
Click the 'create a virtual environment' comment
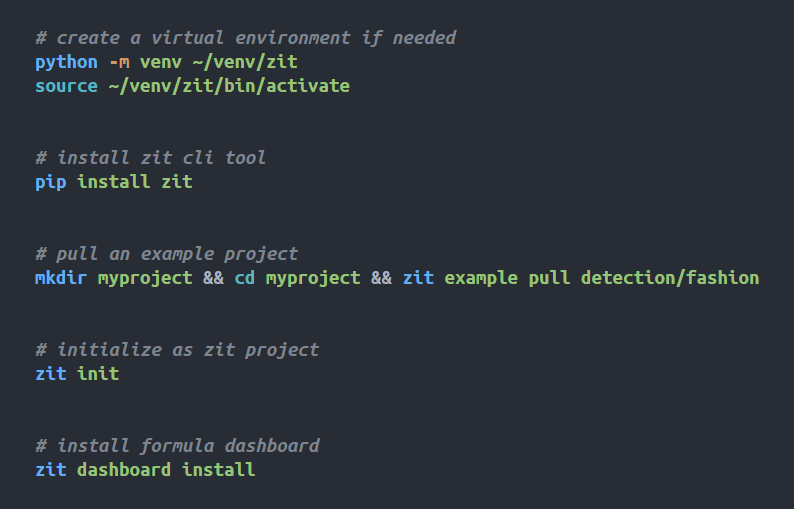[x=246, y=38]
